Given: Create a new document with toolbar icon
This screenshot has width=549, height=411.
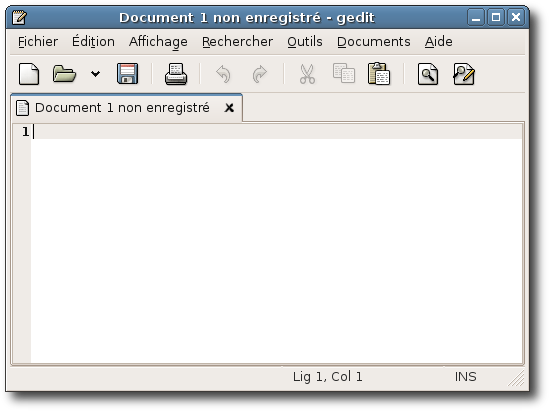Looking at the screenshot, I should click(29, 74).
